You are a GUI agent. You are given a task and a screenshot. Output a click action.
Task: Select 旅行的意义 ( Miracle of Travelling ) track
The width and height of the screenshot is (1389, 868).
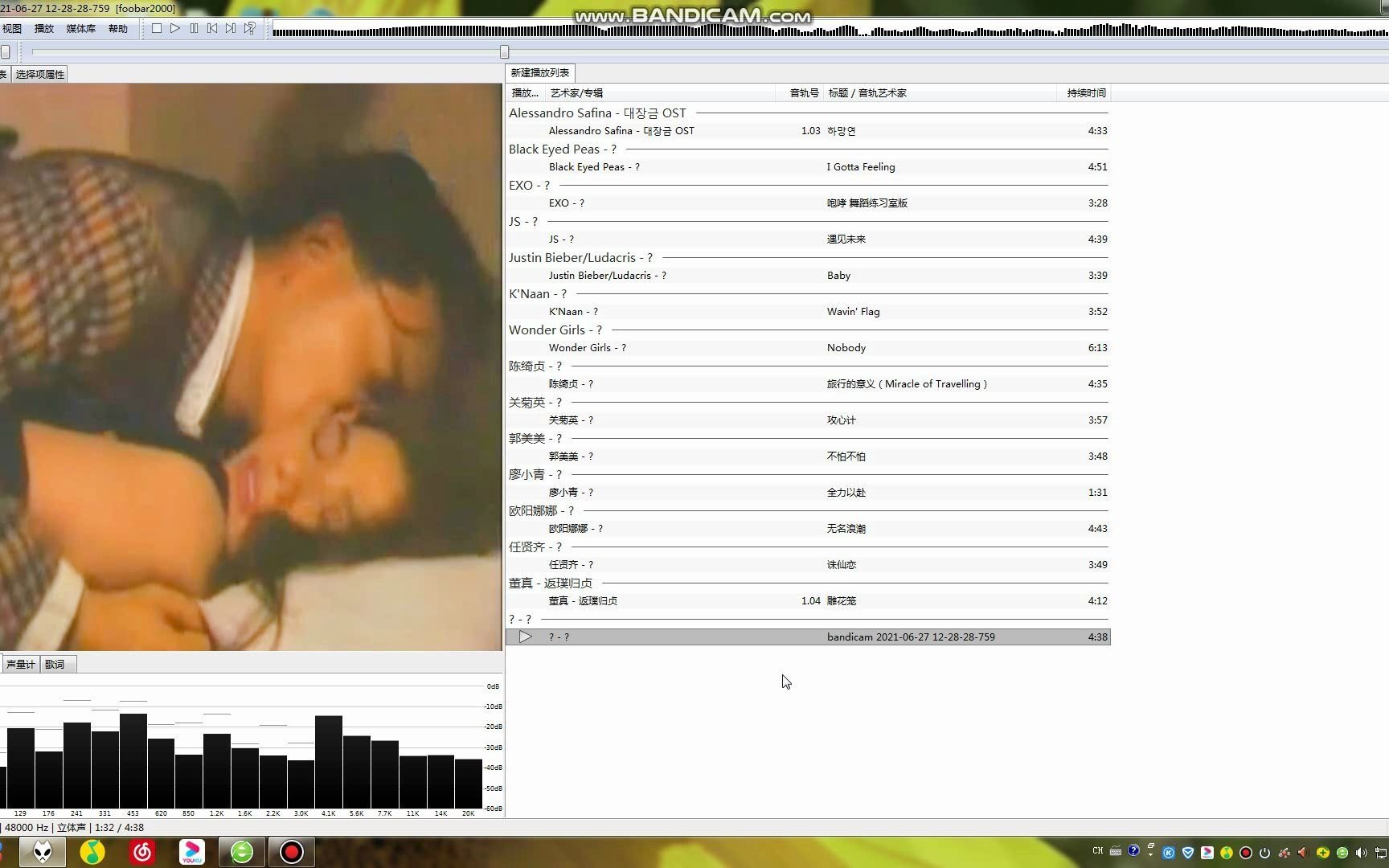[x=808, y=383]
